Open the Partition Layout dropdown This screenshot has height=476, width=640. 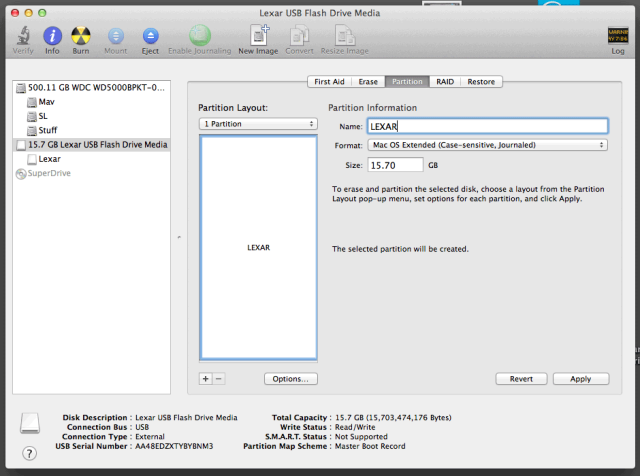[x=258, y=124]
